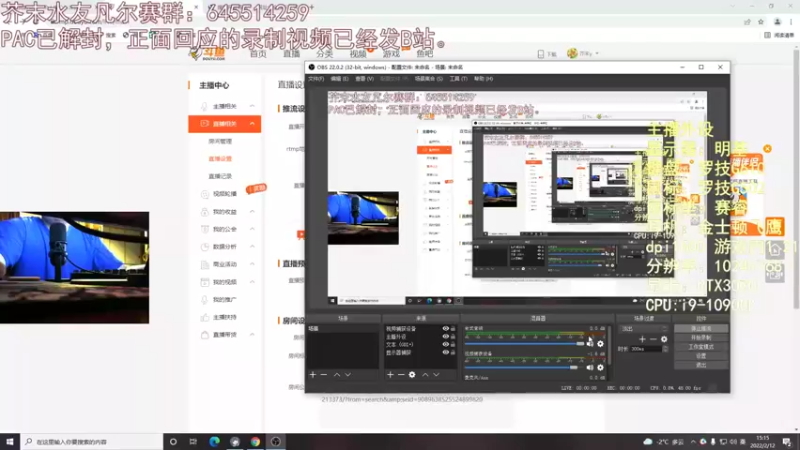
Task: Hide the 显示器捕获 source via eye icon
Action: tap(445, 353)
